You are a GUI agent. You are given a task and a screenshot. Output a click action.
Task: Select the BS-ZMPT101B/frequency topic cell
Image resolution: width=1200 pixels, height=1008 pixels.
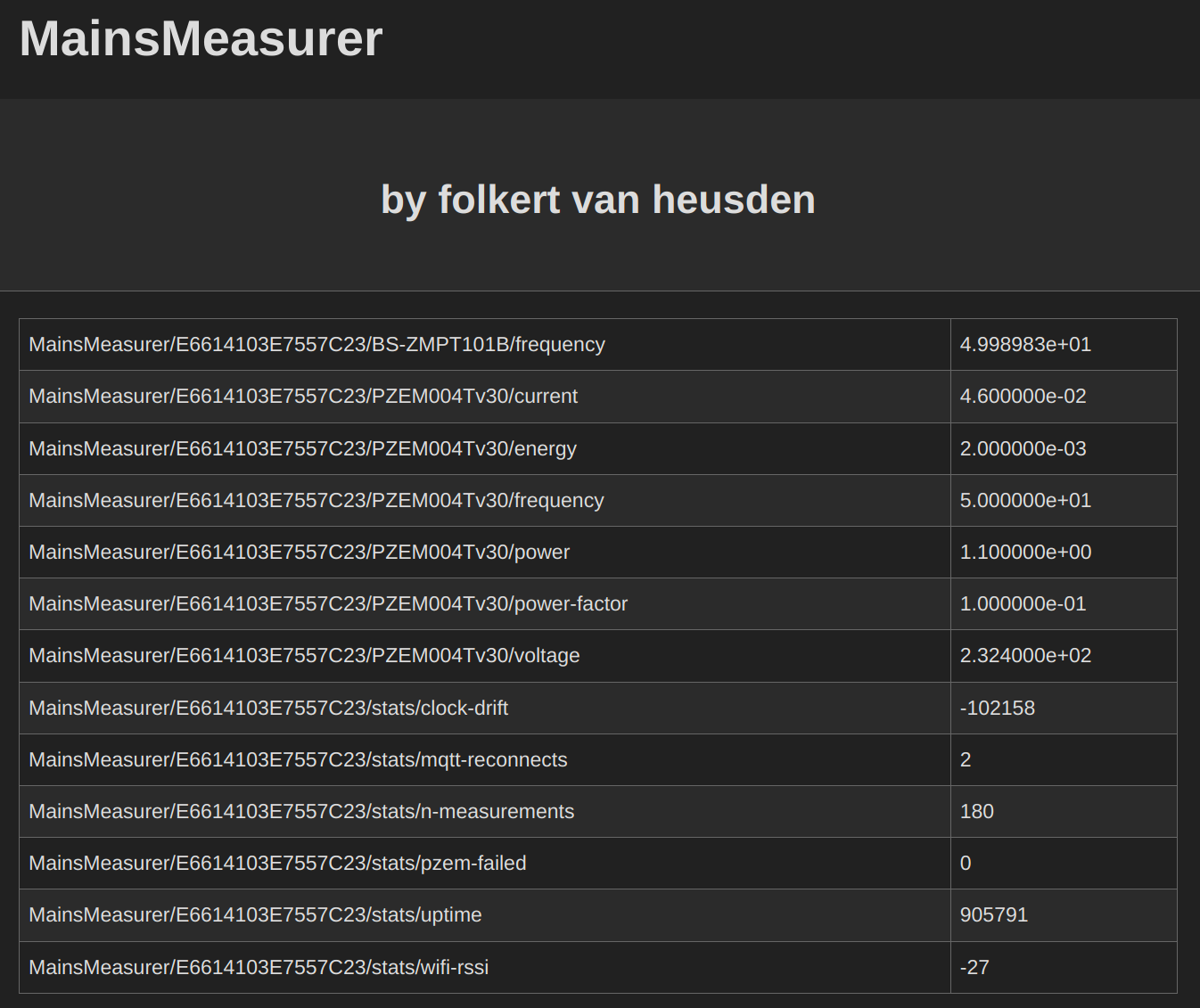click(x=485, y=345)
